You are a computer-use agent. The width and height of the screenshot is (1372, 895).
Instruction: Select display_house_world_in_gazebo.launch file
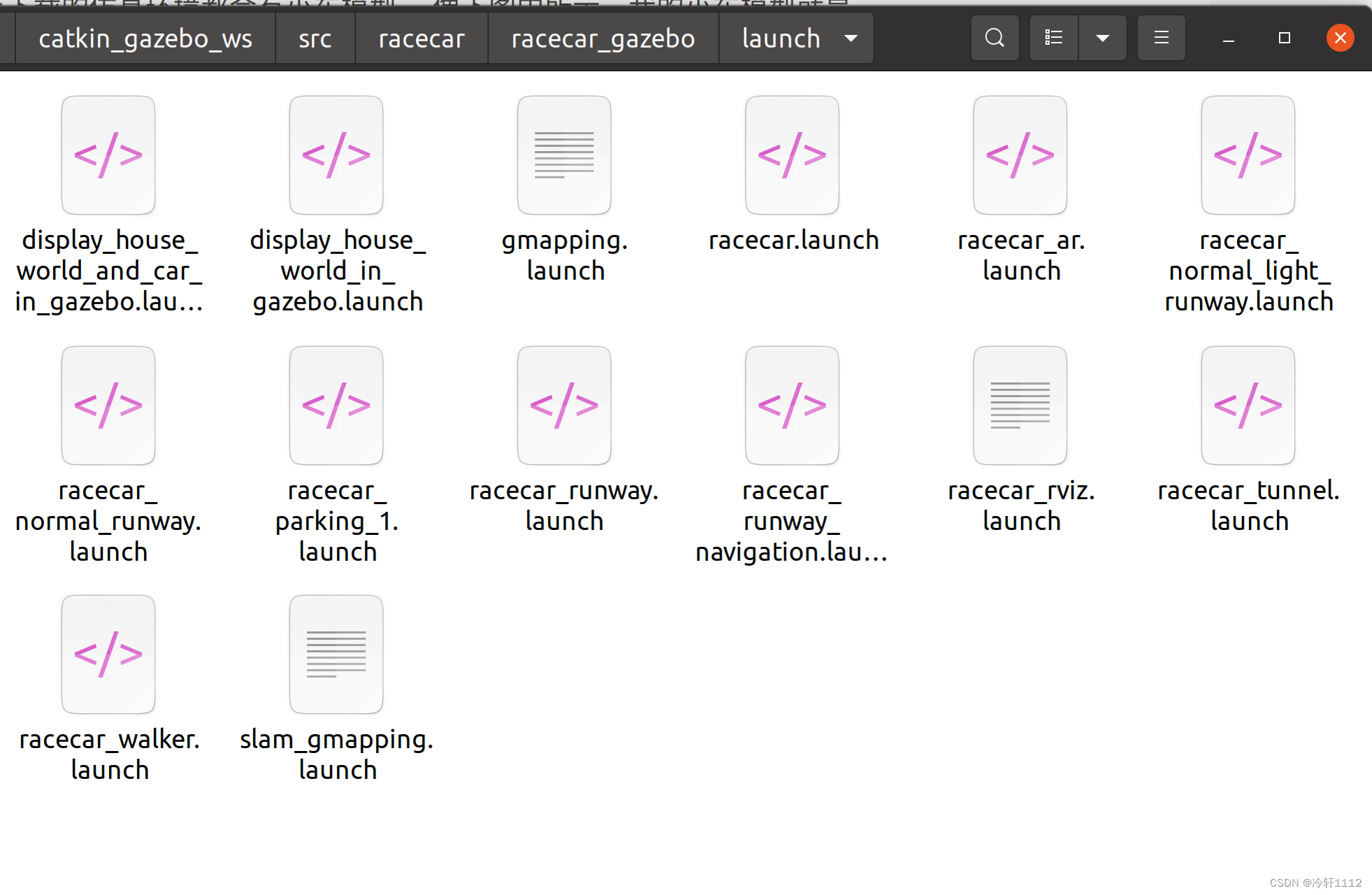[x=336, y=155]
